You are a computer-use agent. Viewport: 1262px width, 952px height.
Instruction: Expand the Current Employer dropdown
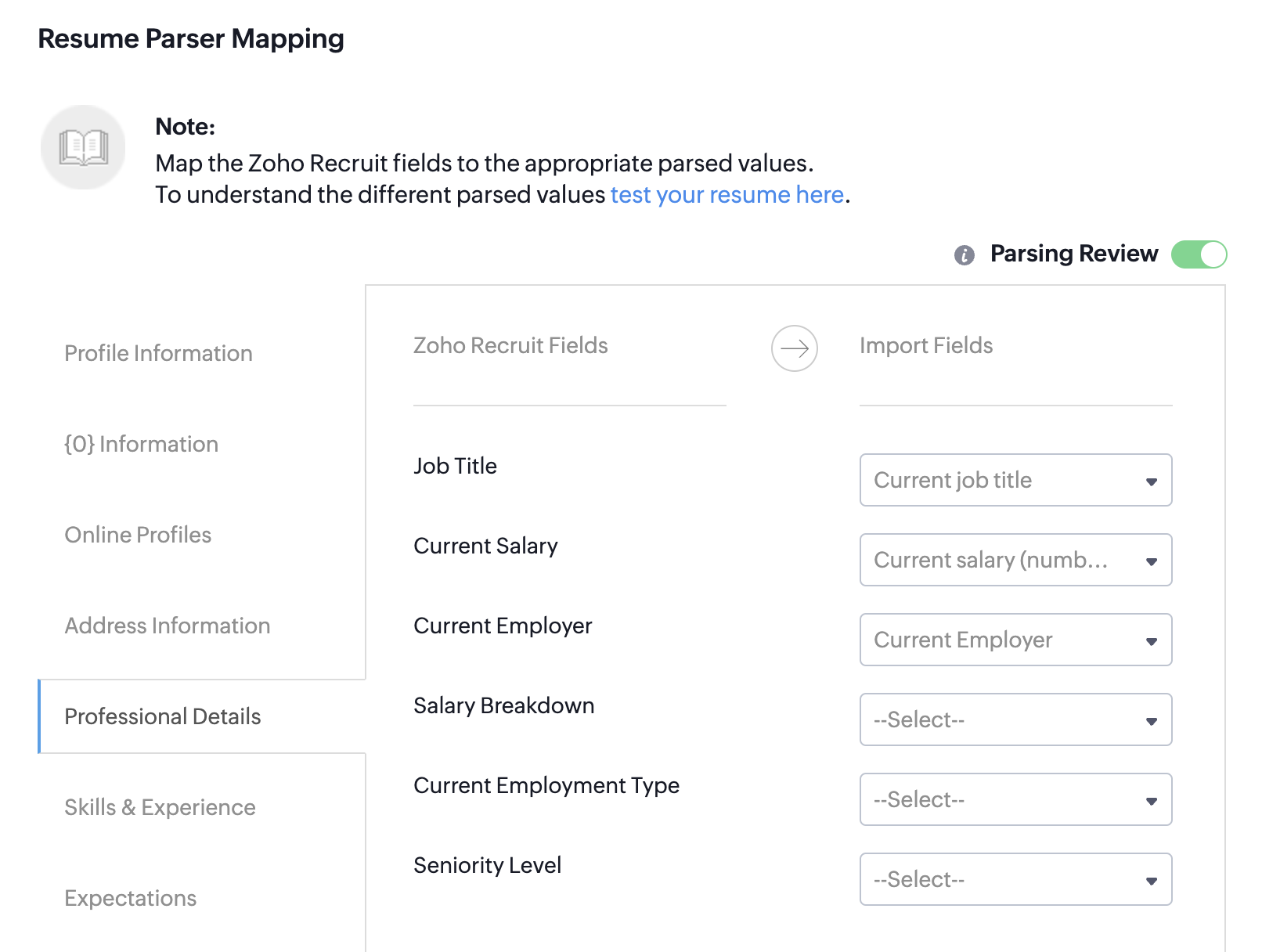pos(1015,640)
